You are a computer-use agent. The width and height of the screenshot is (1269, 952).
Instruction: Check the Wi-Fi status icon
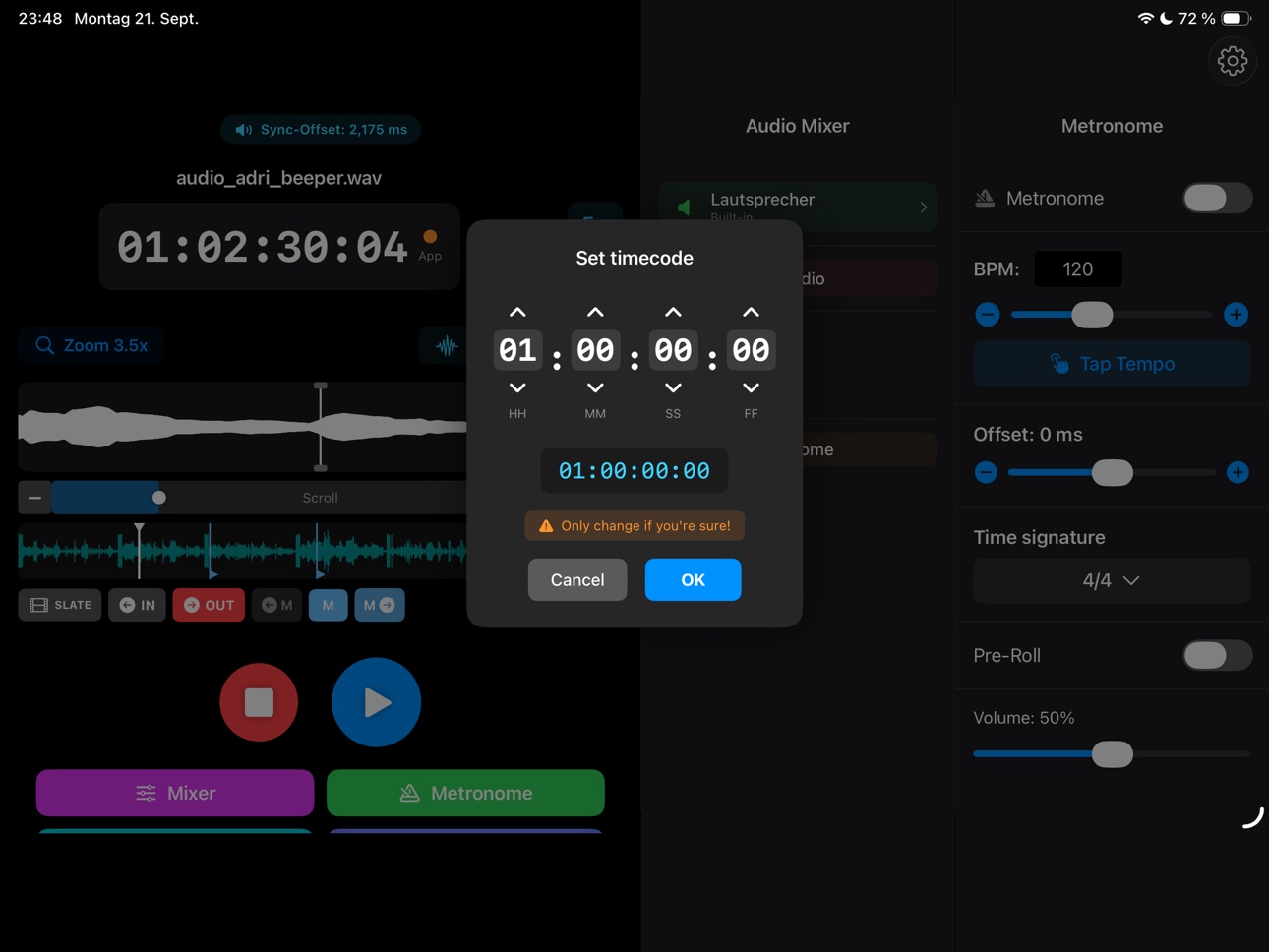pos(1145,18)
